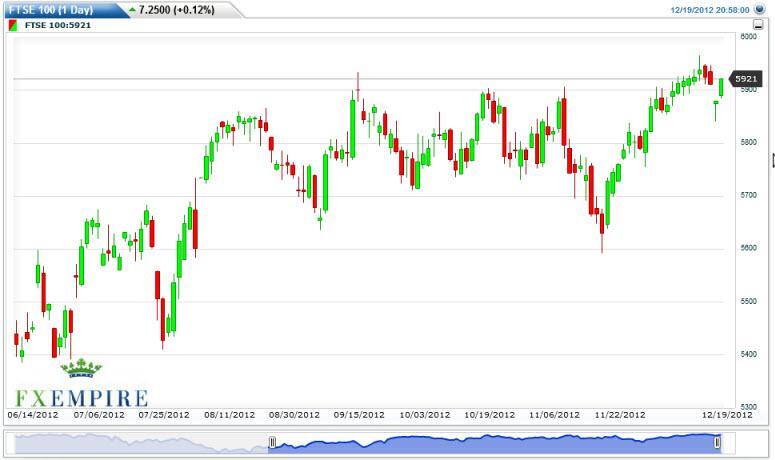Click the FXEMPIRE watermark text
This screenshot has width=775, height=460.
tap(80, 398)
